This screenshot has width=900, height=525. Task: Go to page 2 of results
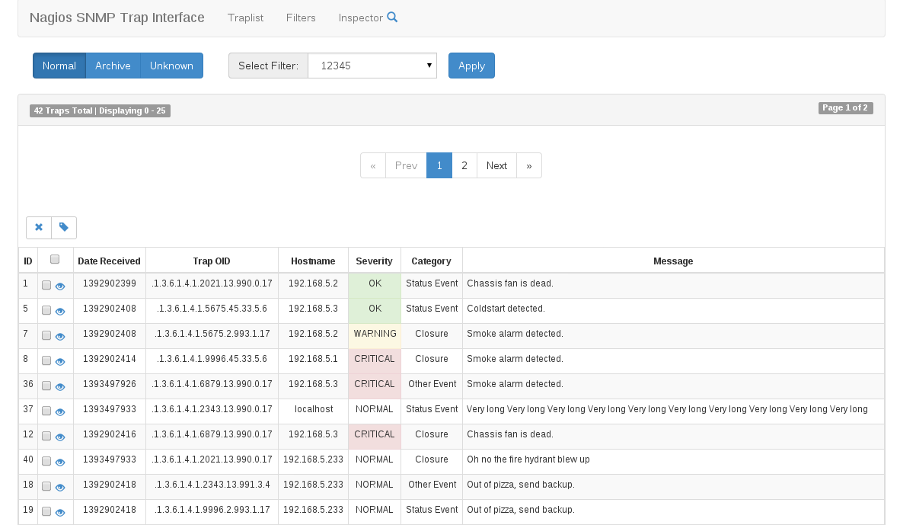click(x=464, y=165)
